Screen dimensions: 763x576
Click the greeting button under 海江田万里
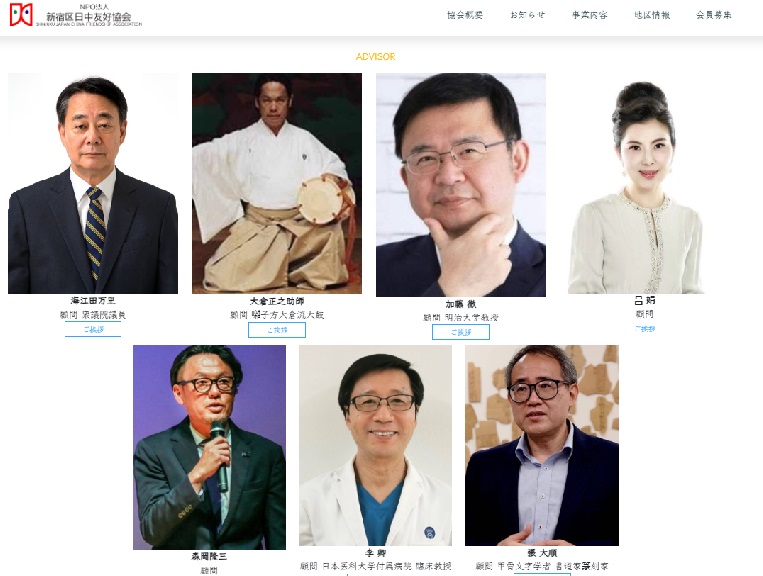pos(93,329)
